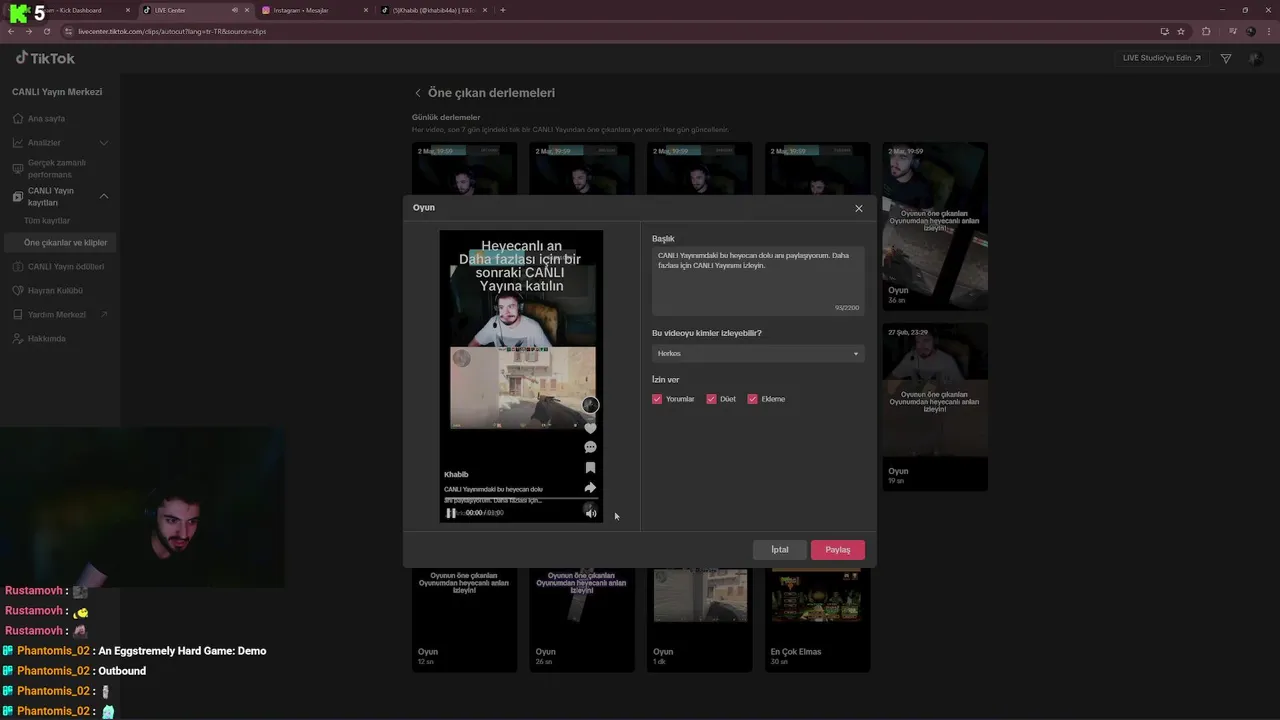
Task: Open the Chrome three-dot menu
Action: (x=1267, y=31)
